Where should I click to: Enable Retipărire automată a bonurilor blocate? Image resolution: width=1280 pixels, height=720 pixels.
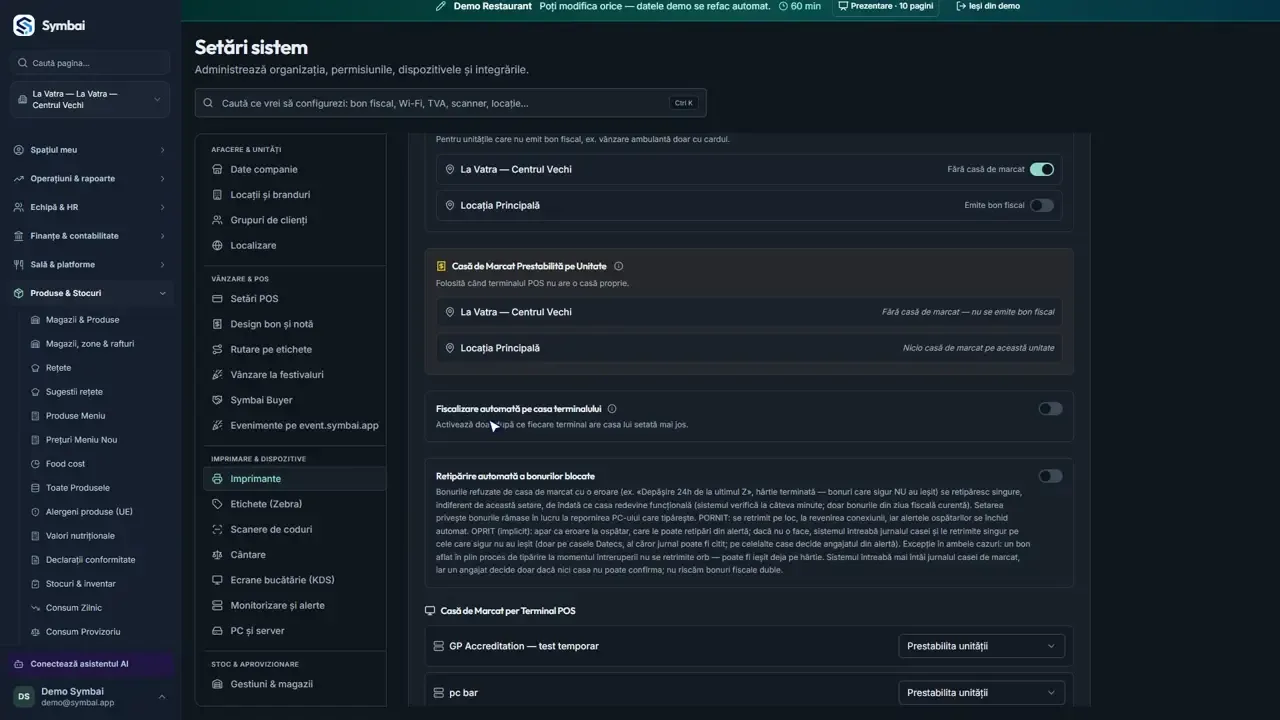pyautogui.click(x=1050, y=476)
